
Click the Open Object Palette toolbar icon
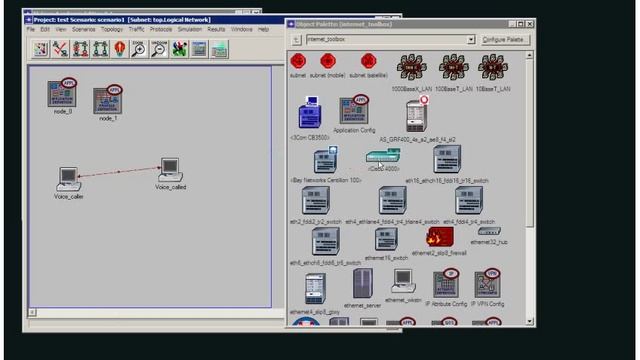41,49
